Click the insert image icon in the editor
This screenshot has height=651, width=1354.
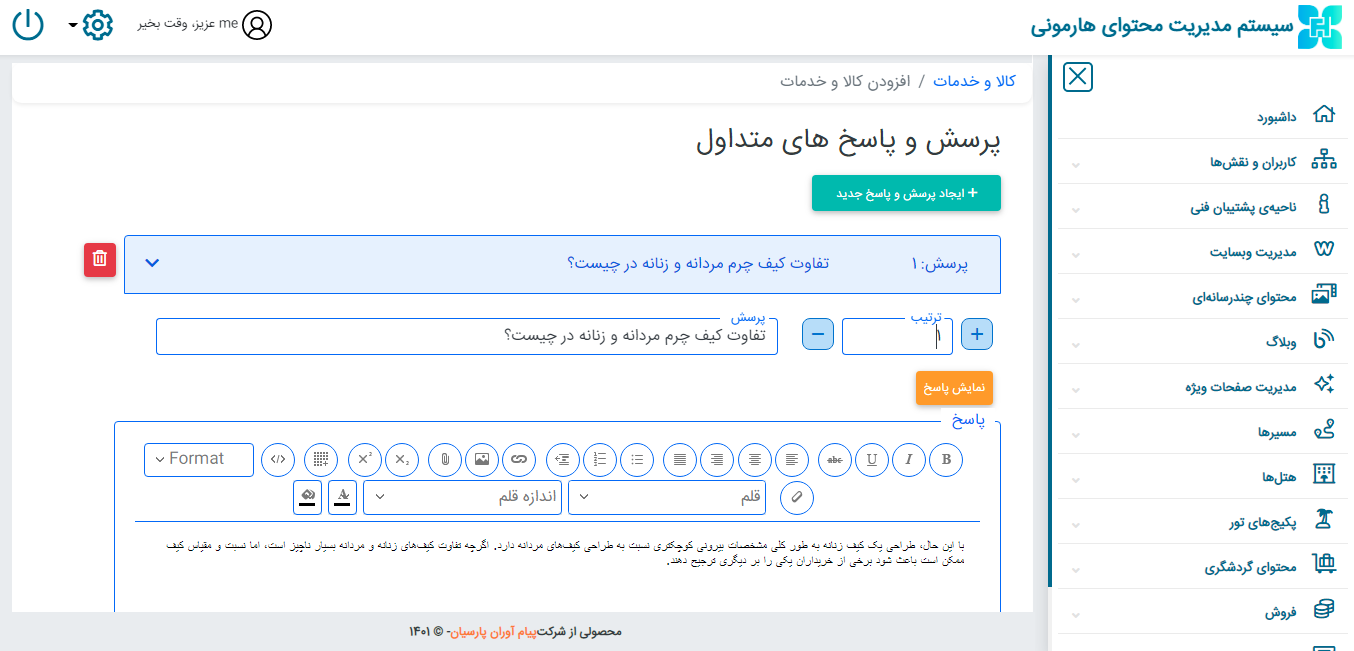[482, 459]
